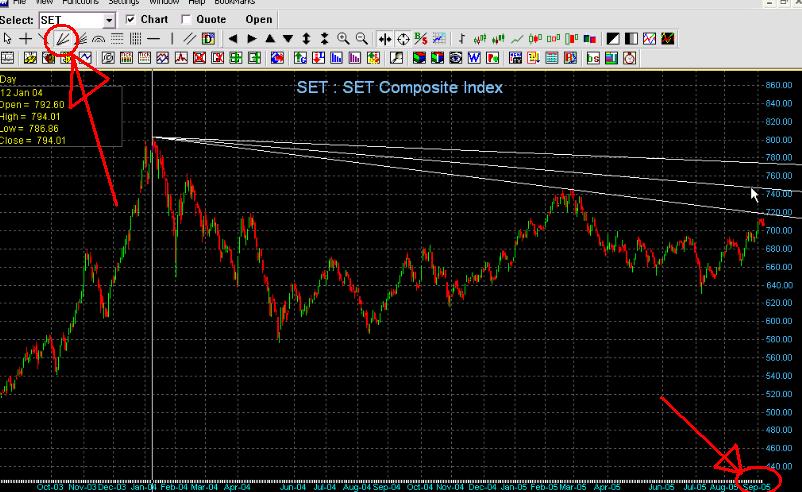Screen dimensions: 802x492
Task: Toggle the Chart checkbox
Action: point(130,19)
